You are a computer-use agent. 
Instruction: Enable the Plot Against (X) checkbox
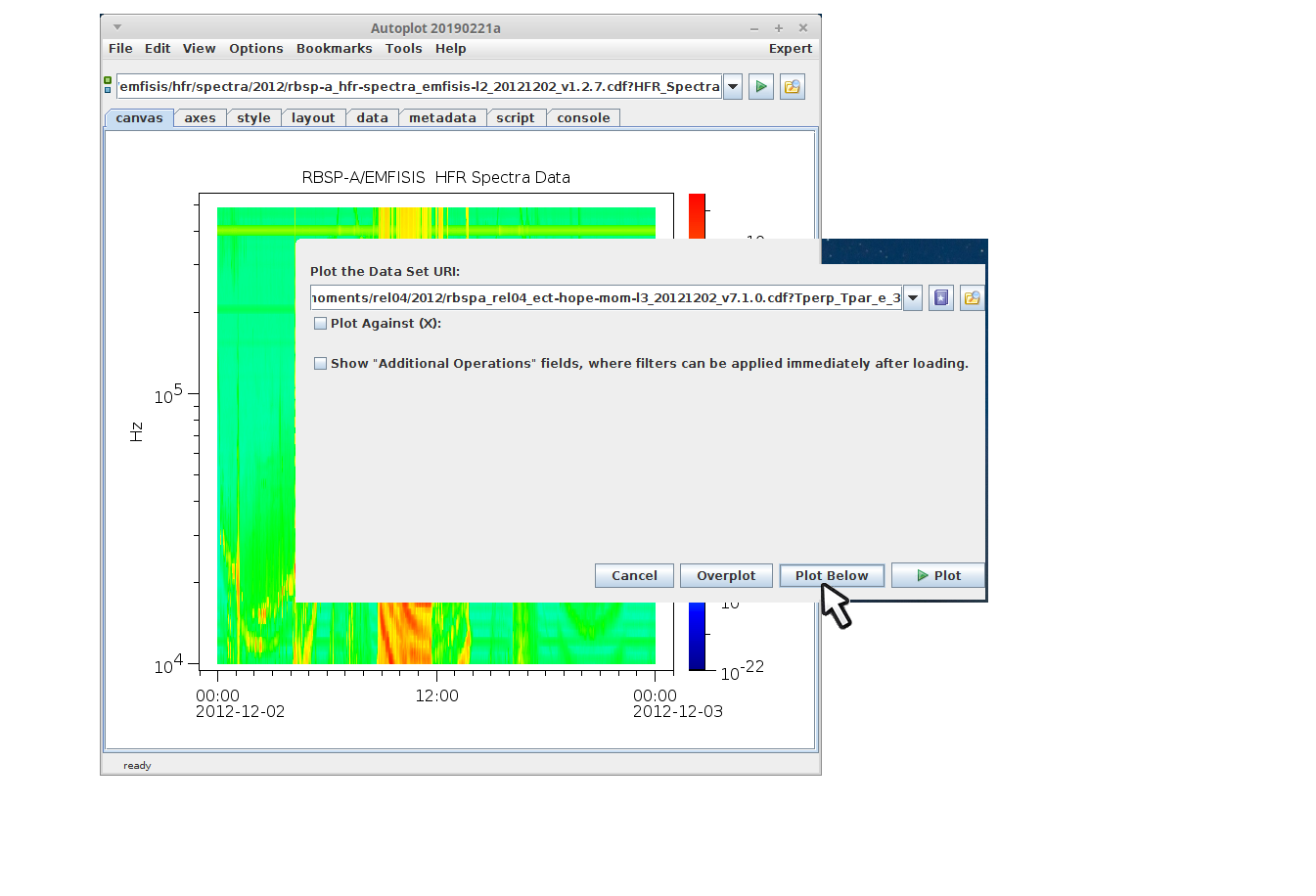(320, 324)
